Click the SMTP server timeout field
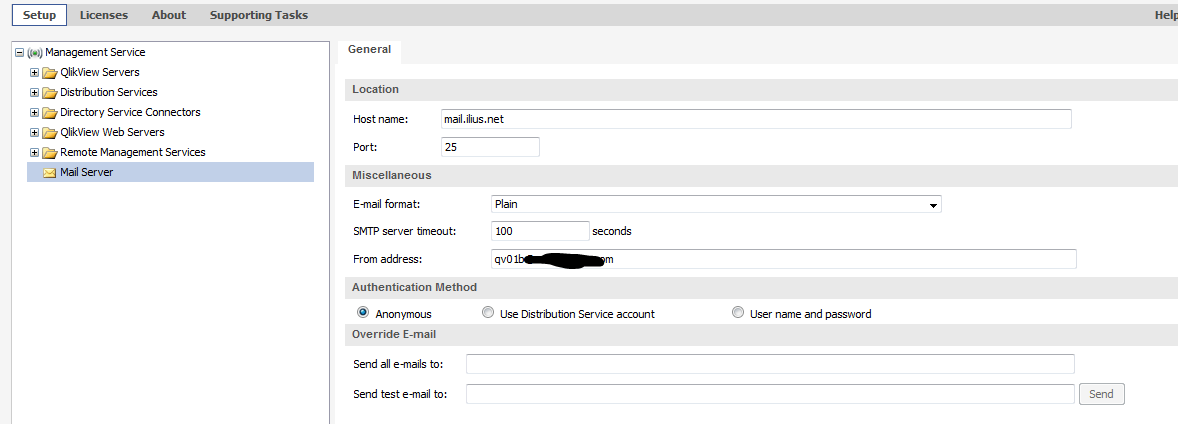This screenshot has width=1178, height=424. [x=540, y=231]
